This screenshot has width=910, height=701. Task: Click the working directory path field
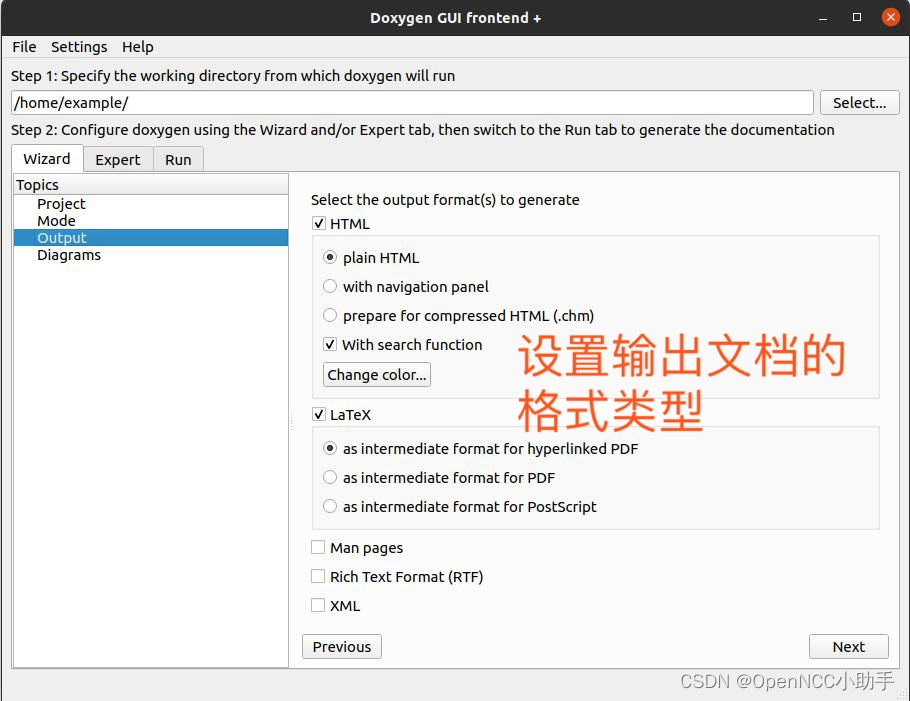412,103
